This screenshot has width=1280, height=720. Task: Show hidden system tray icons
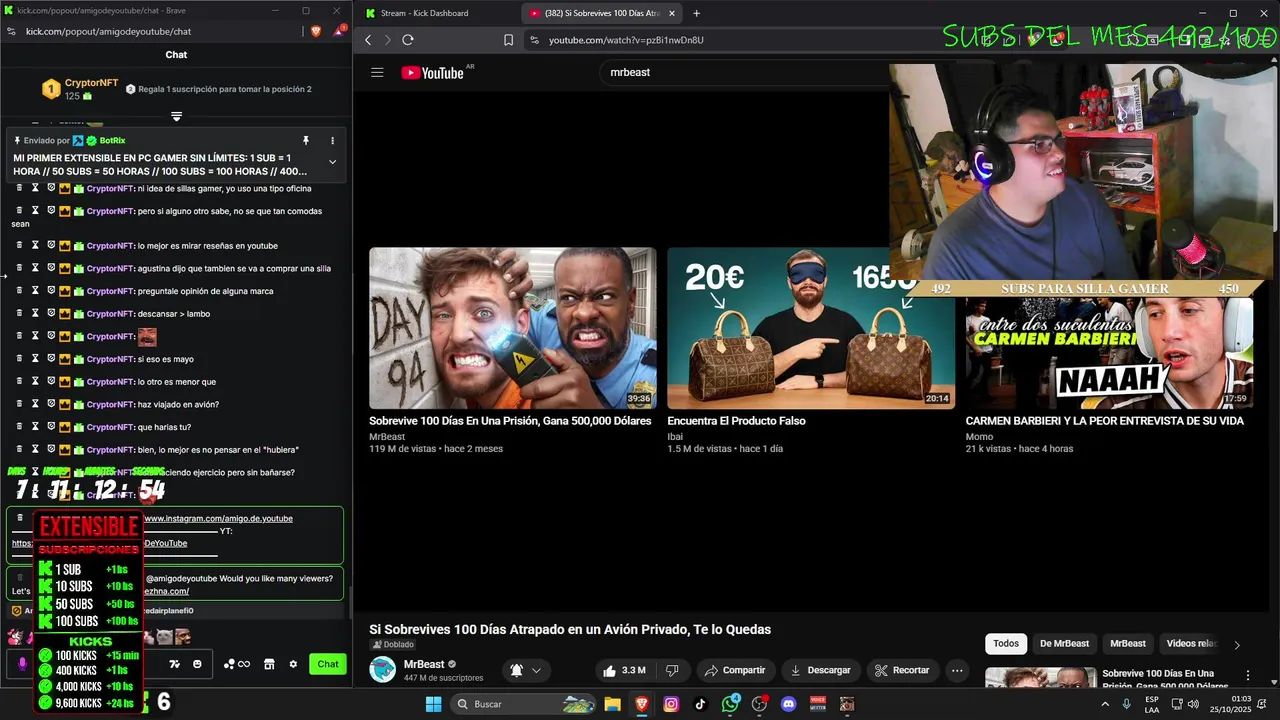point(1105,704)
